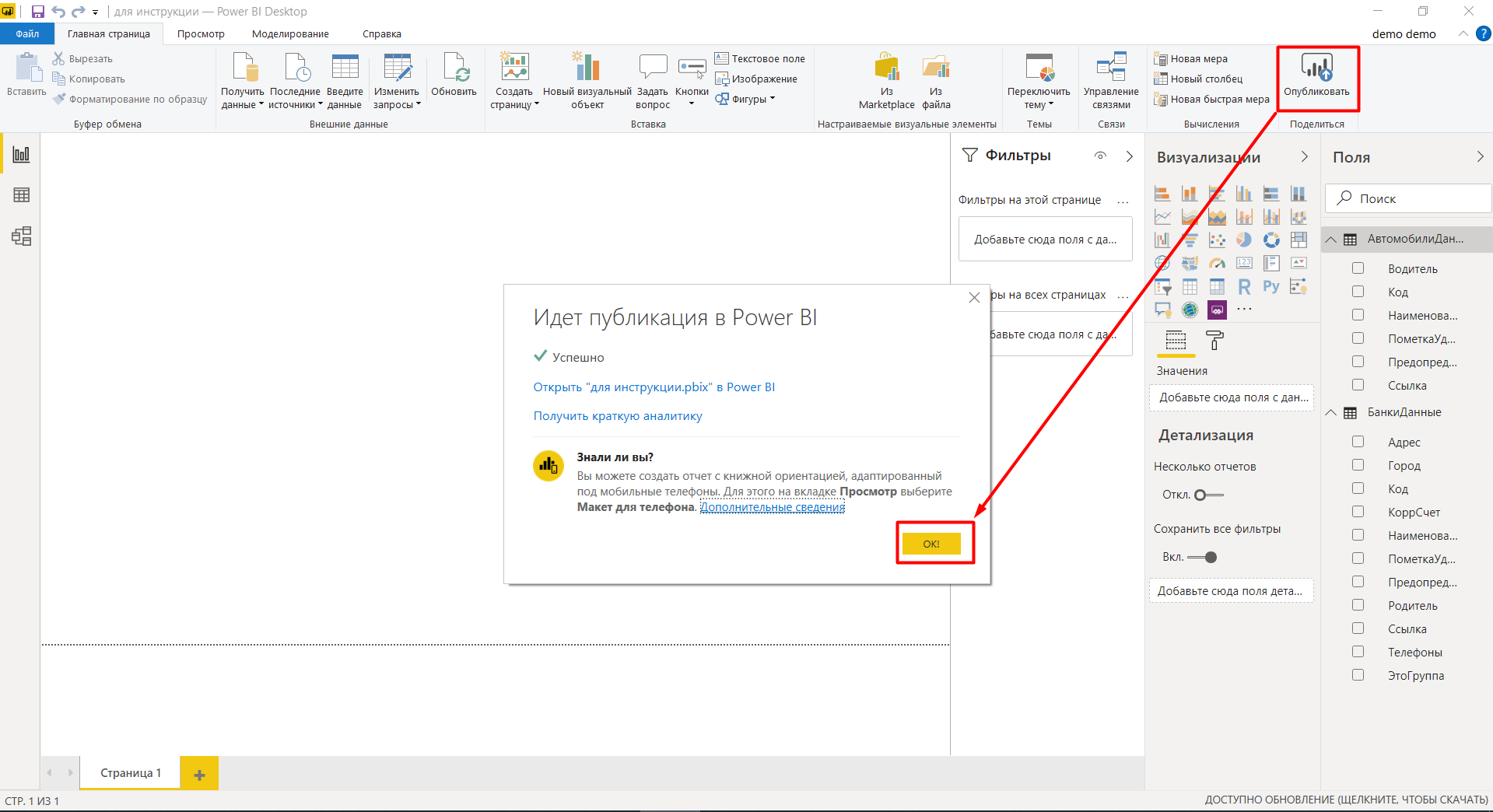This screenshot has width=1493, height=812.
Task: Open the Format paint roller tab
Action: (x=1214, y=340)
